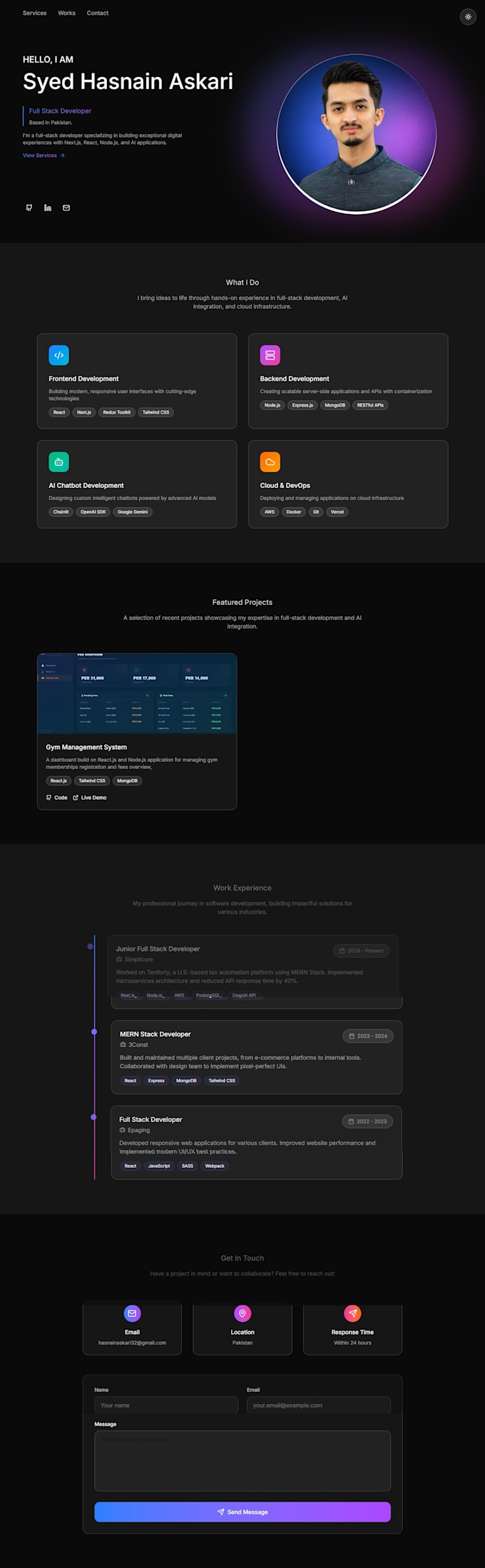Focus the Name input field
The image size is (485, 1568).
[x=166, y=1405]
